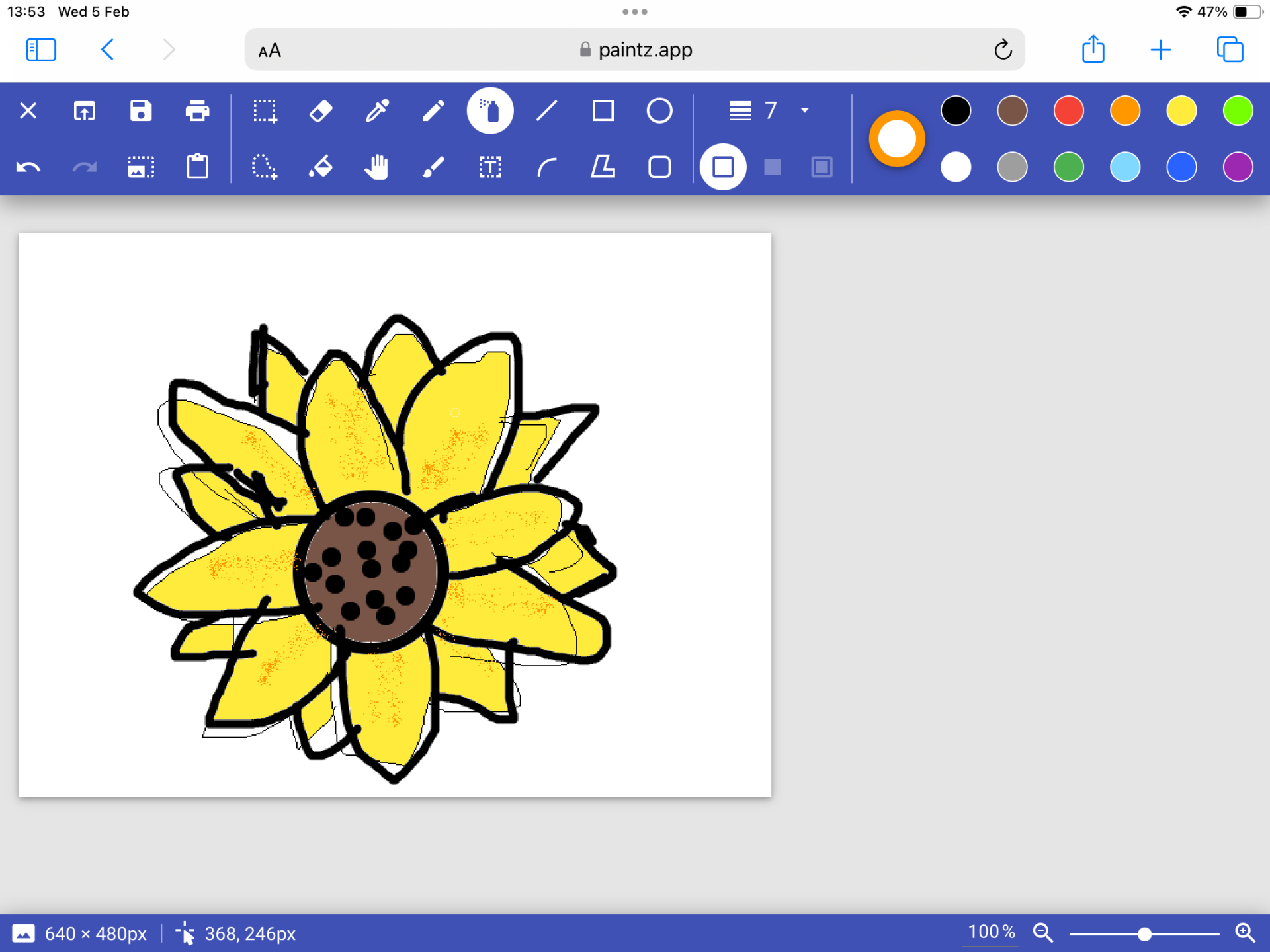Choose outline-only fill style
This screenshot has height=952, width=1270.
[722, 167]
